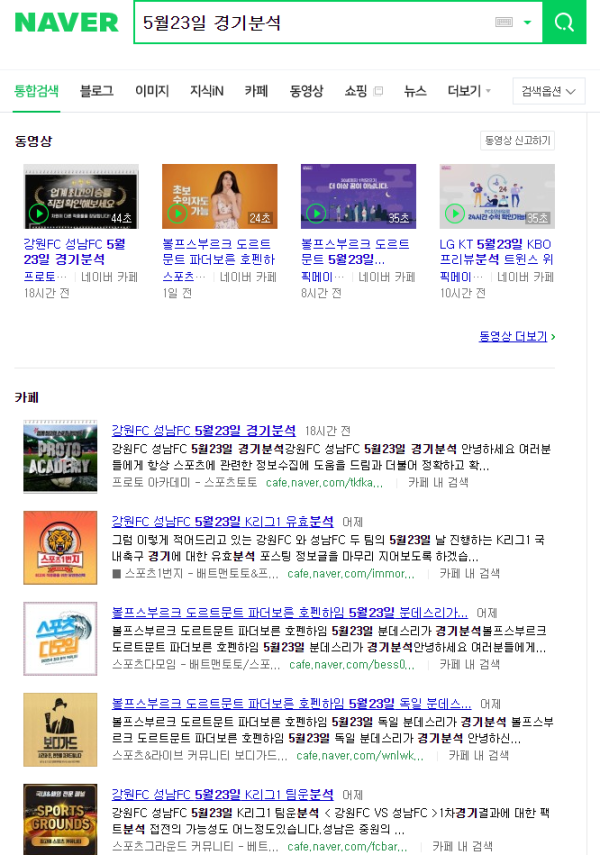Image resolution: width=600 pixels, height=855 pixels.
Task: Click the NAVER logo
Action: pyautogui.click(x=67, y=22)
